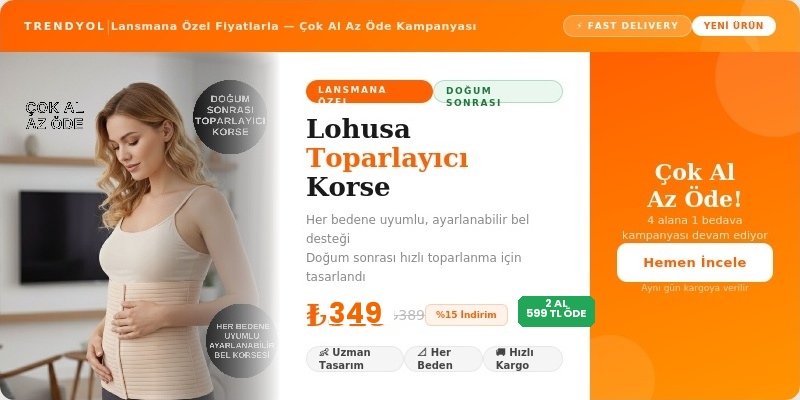Click the green 2 AL 599 TL ÖDE badge
This screenshot has height=400, width=800.
[x=556, y=311]
